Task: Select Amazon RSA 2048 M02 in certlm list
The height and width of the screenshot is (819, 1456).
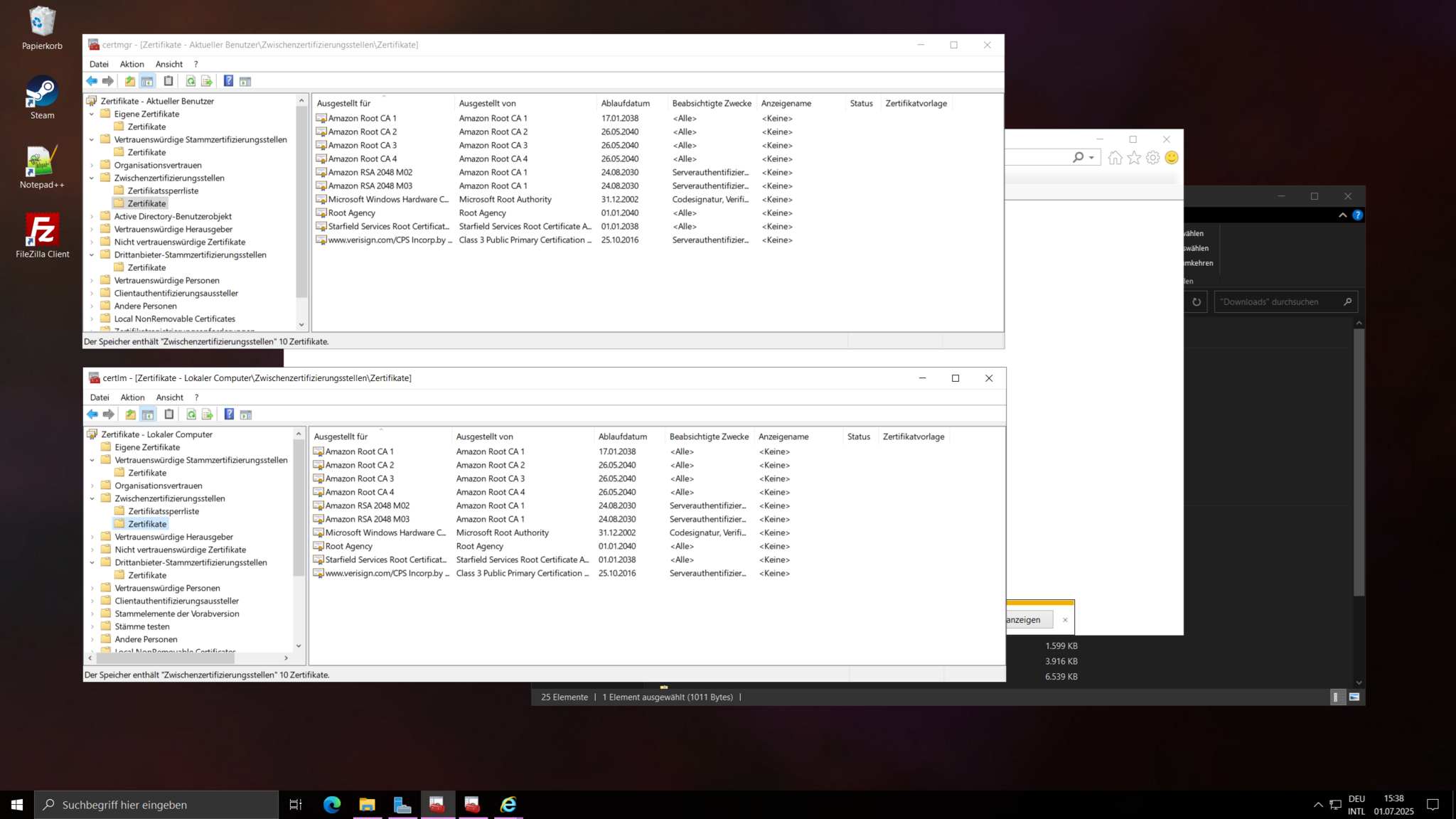Action: tap(367, 505)
